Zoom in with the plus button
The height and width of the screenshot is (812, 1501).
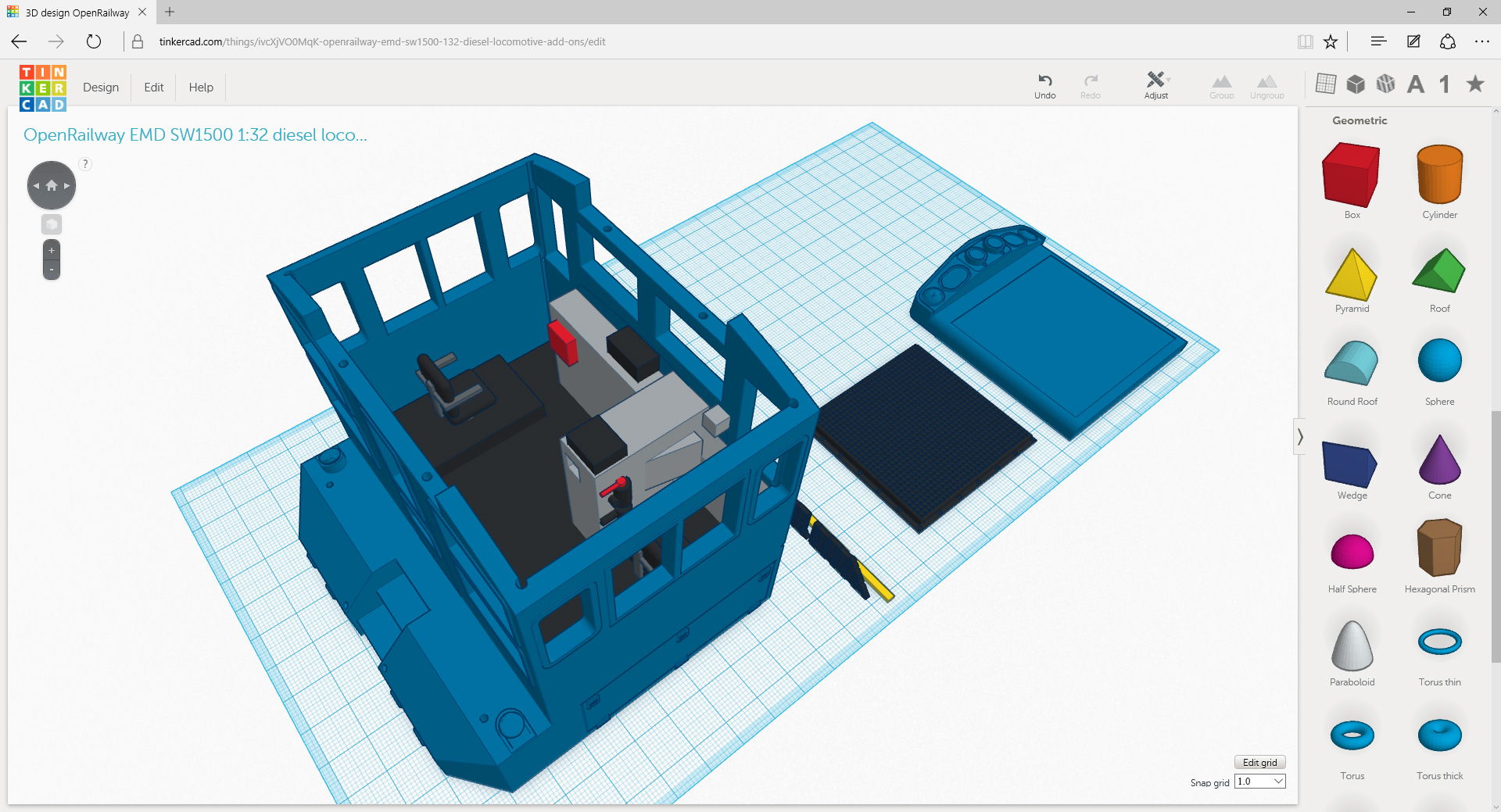52,251
